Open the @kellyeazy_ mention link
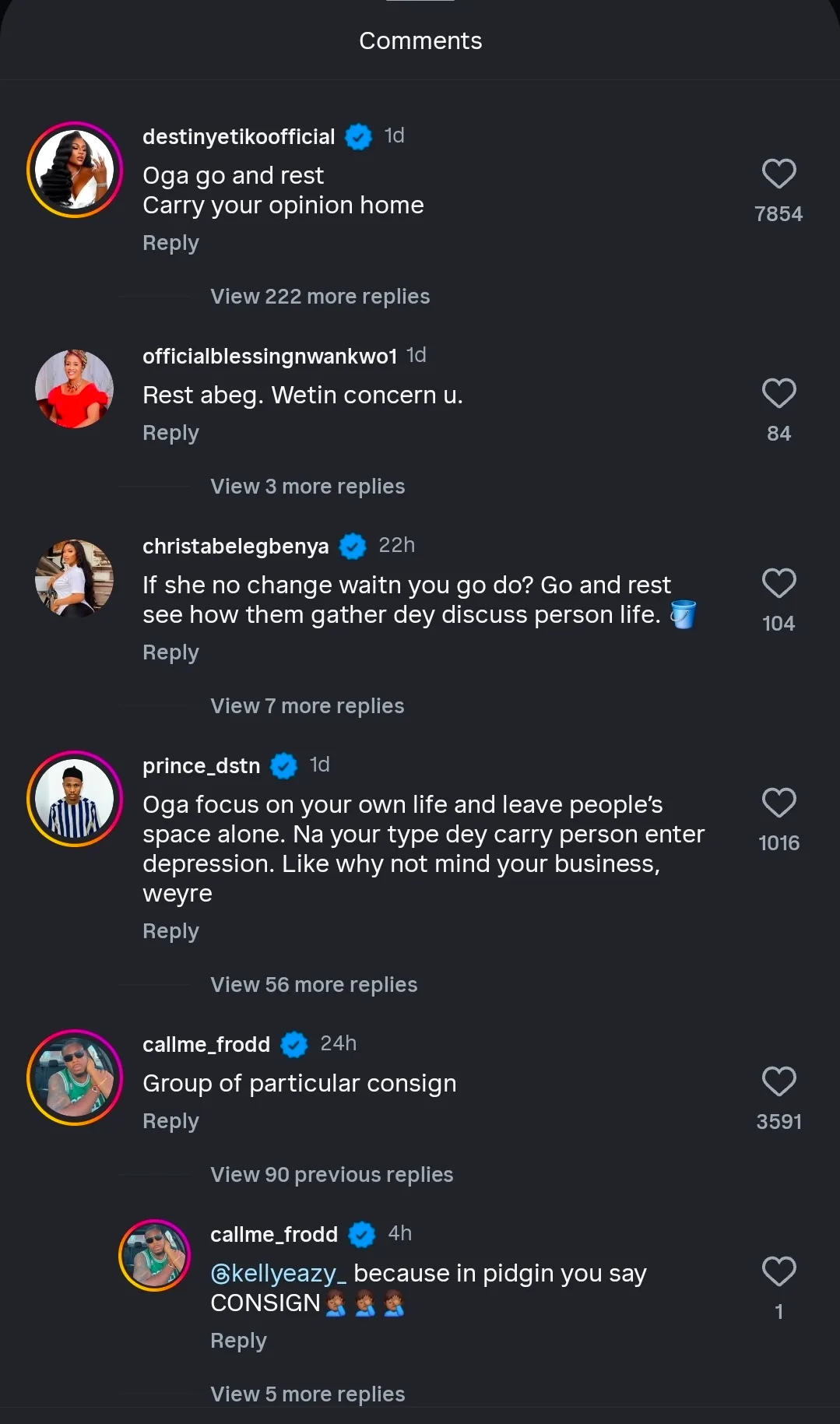 278,1274
